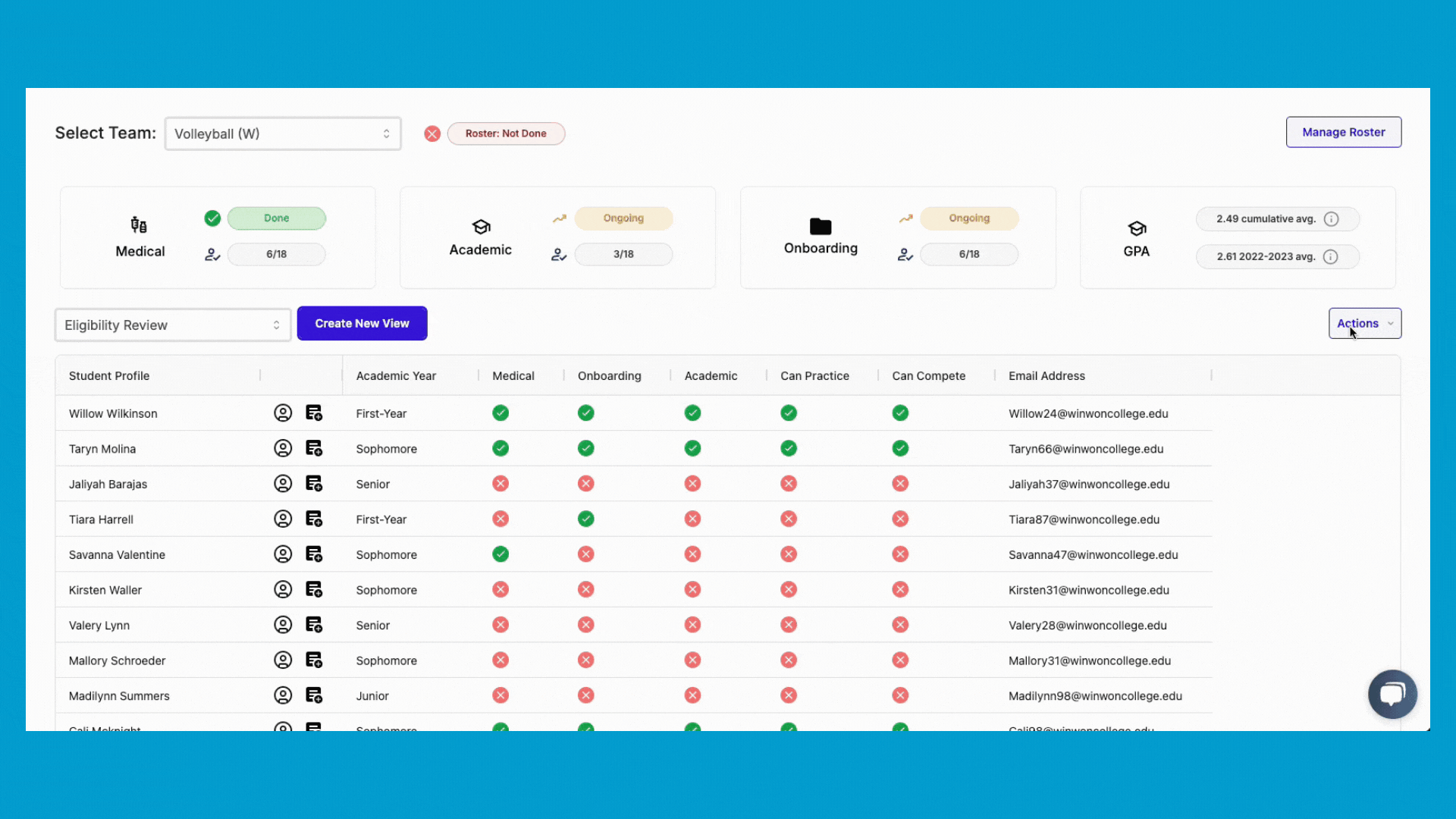The image size is (1456, 819).
Task: Open the Select Team Volleyball dropdown
Action: pyautogui.click(x=282, y=134)
